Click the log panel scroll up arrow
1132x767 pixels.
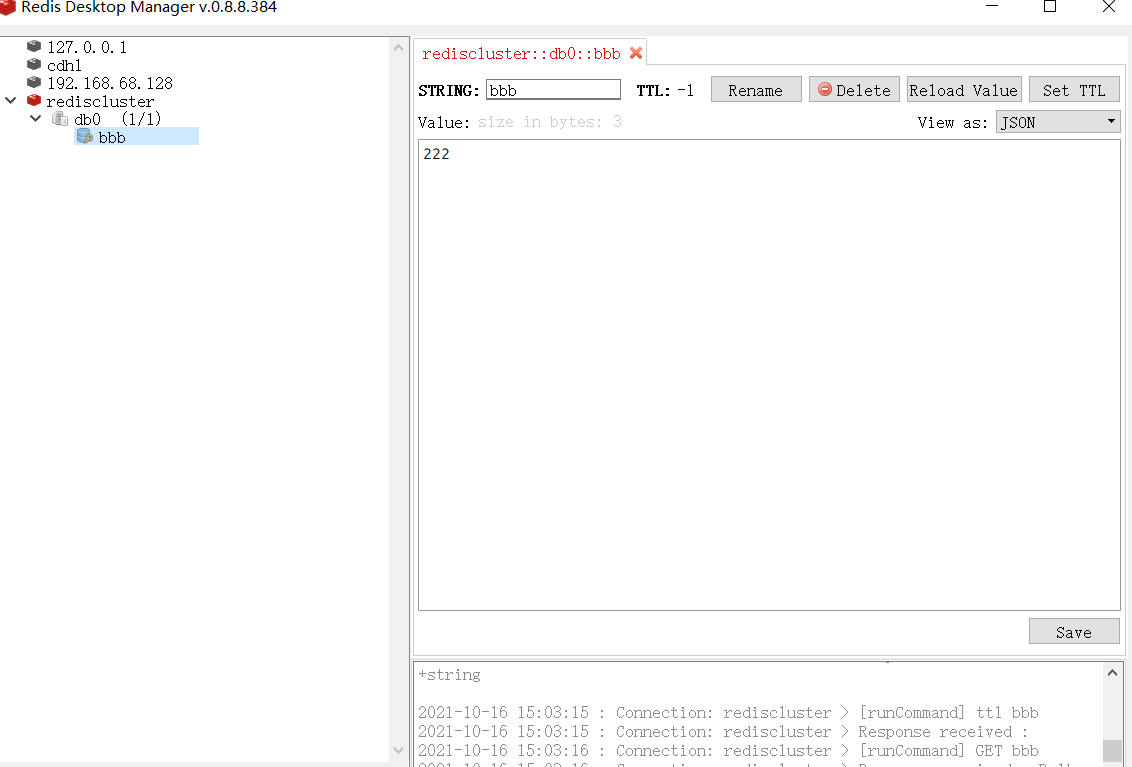(x=1113, y=673)
